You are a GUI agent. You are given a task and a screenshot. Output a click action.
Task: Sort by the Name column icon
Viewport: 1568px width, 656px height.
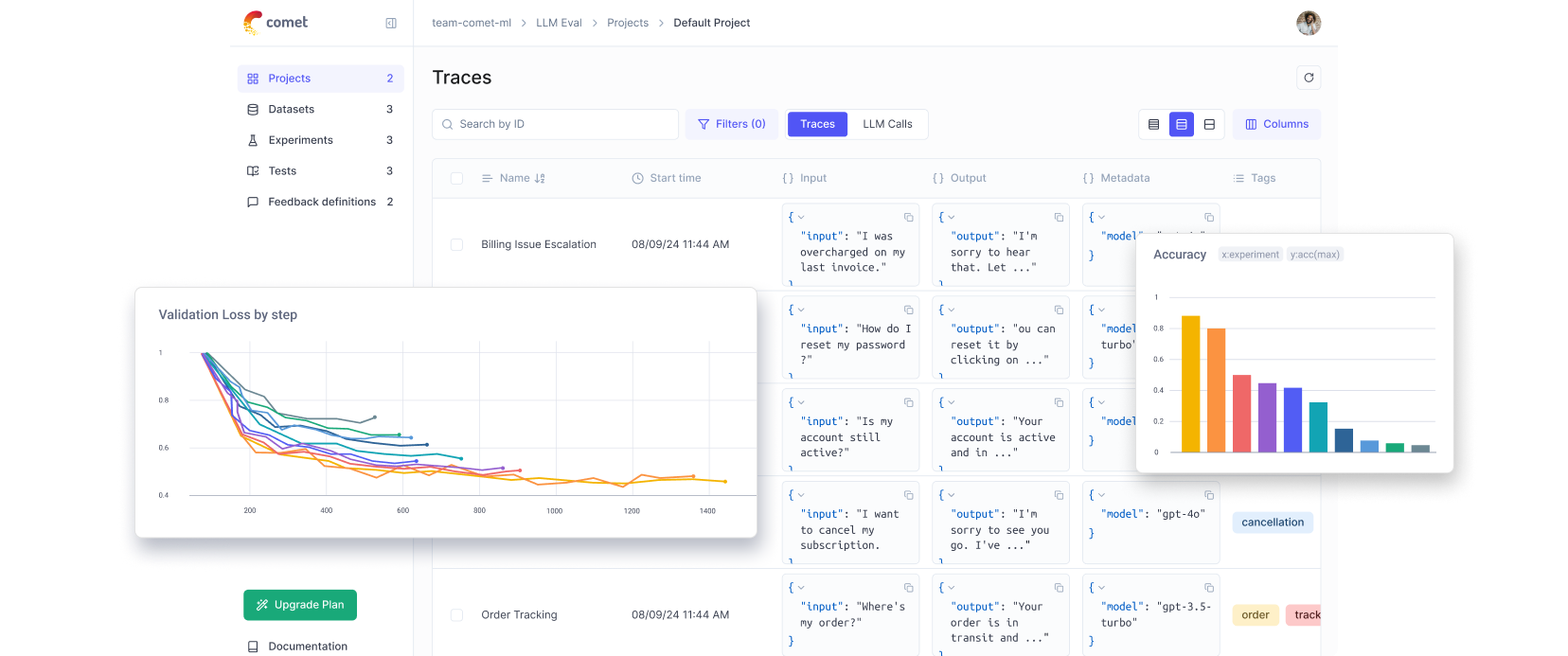pos(540,178)
